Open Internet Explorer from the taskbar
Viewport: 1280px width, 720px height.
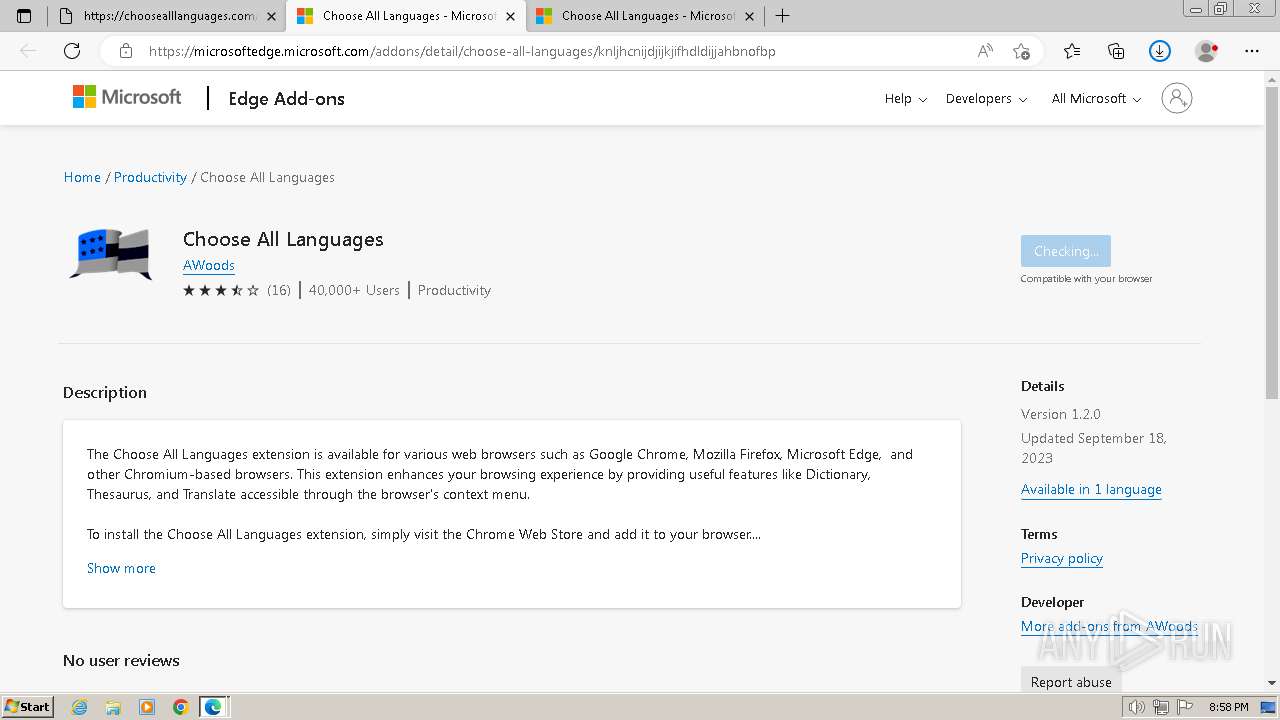pyautogui.click(x=80, y=707)
